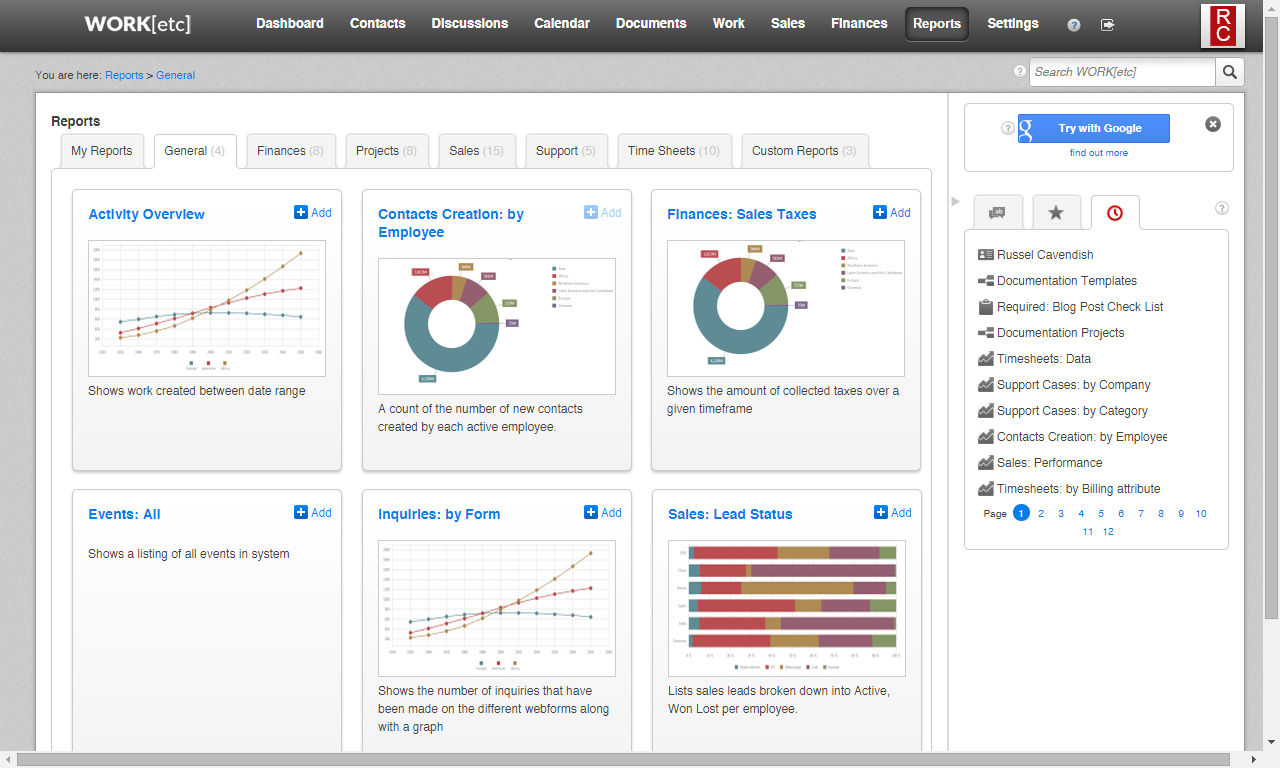
Task: Open the Inquiries: by Form chart thumbnail
Action: 496,608
